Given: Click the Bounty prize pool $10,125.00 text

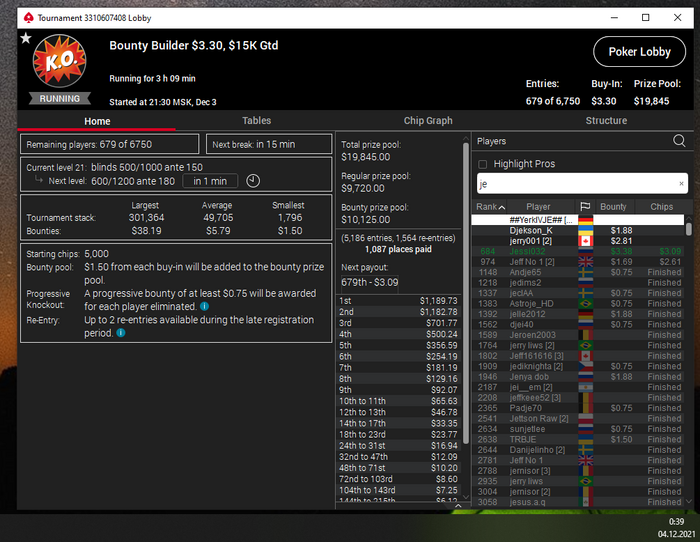Looking at the screenshot, I should [375, 213].
